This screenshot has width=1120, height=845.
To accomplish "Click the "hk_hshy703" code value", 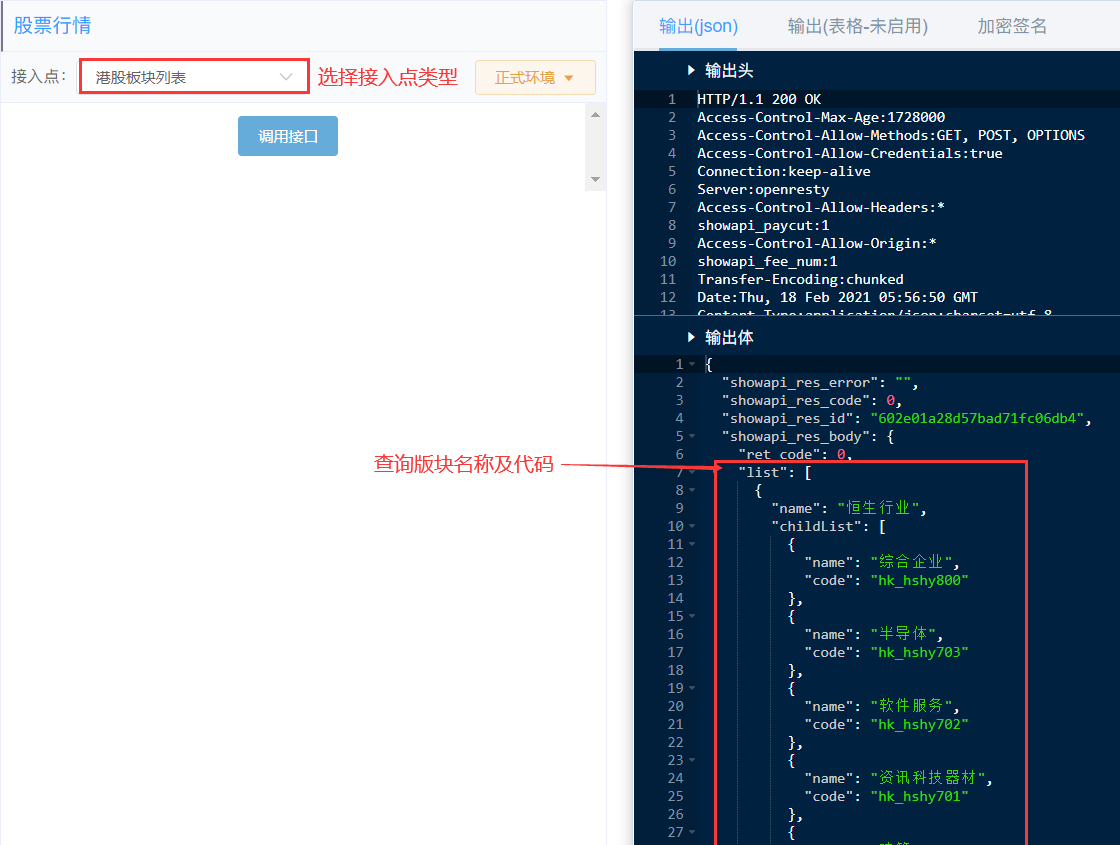I will pos(919,652).
